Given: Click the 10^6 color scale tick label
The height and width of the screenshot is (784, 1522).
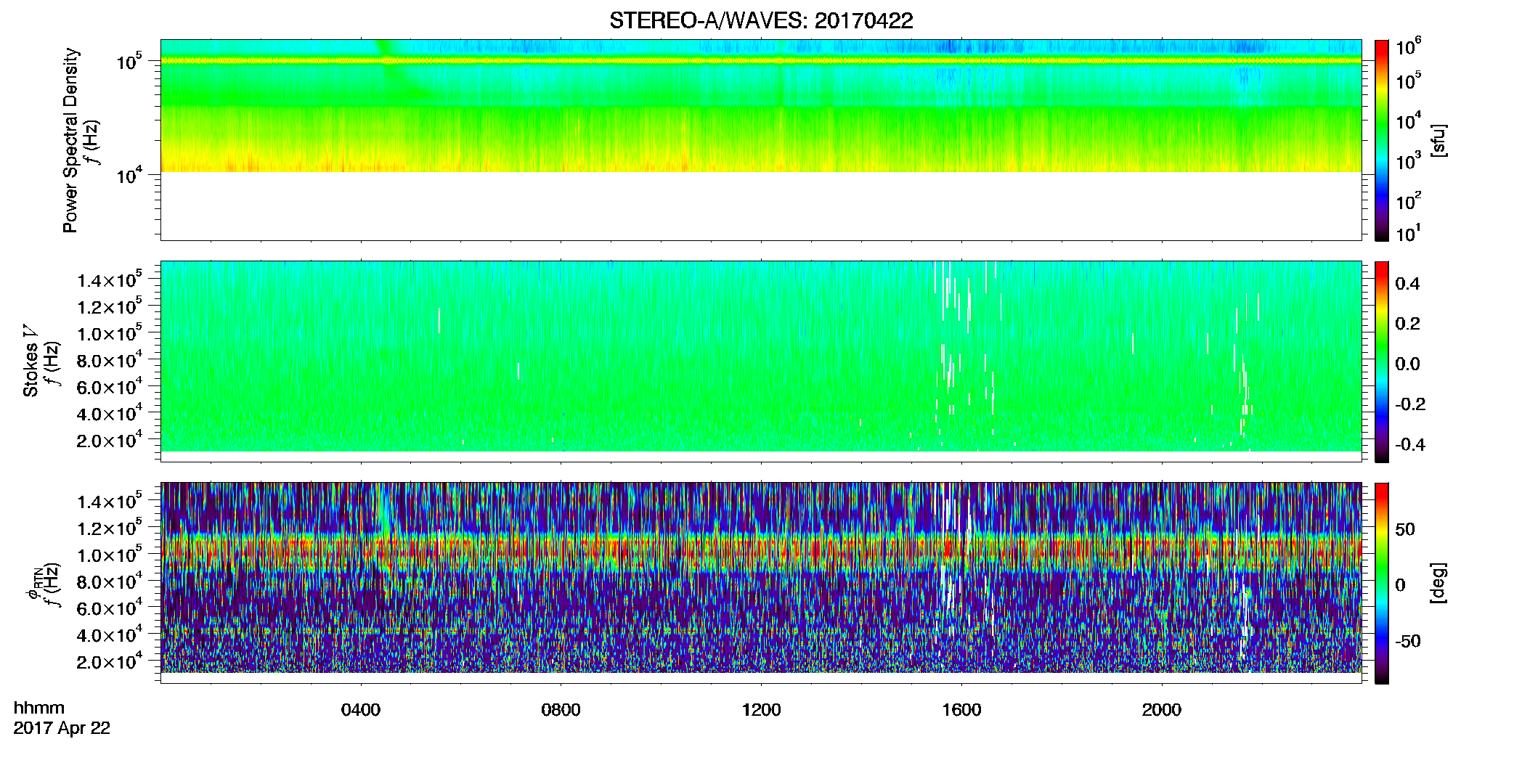Looking at the screenshot, I should pyautogui.click(x=1408, y=46).
